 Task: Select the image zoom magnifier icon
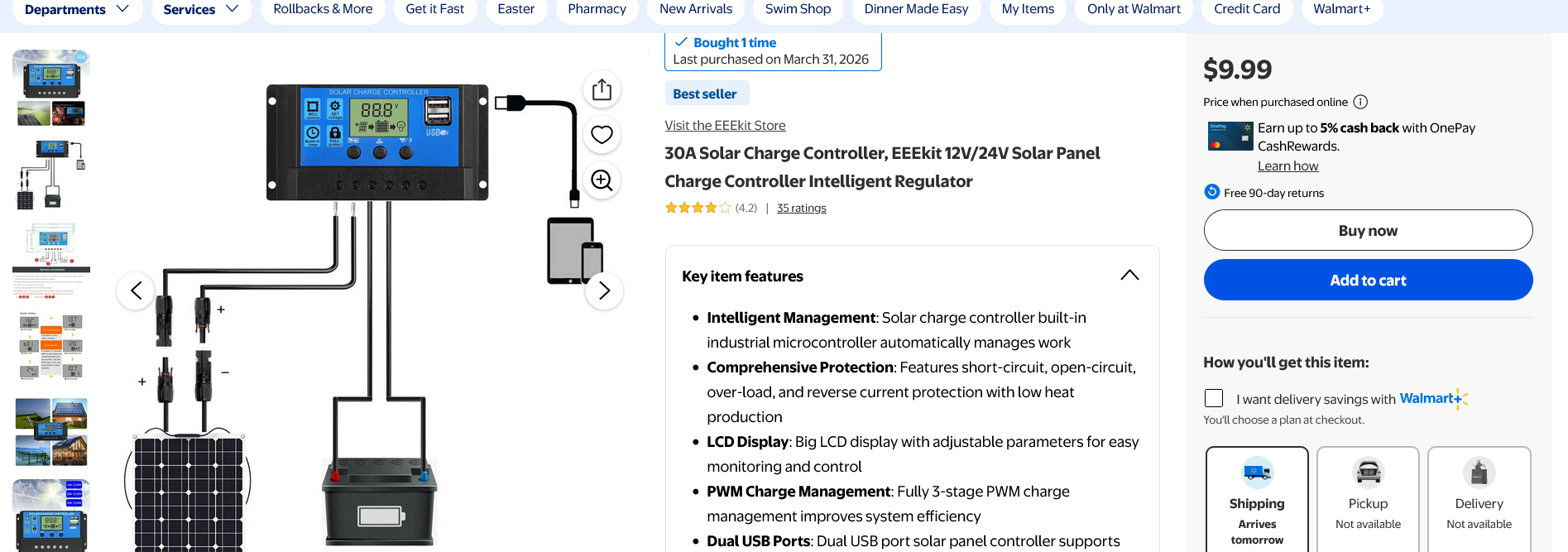coord(602,180)
